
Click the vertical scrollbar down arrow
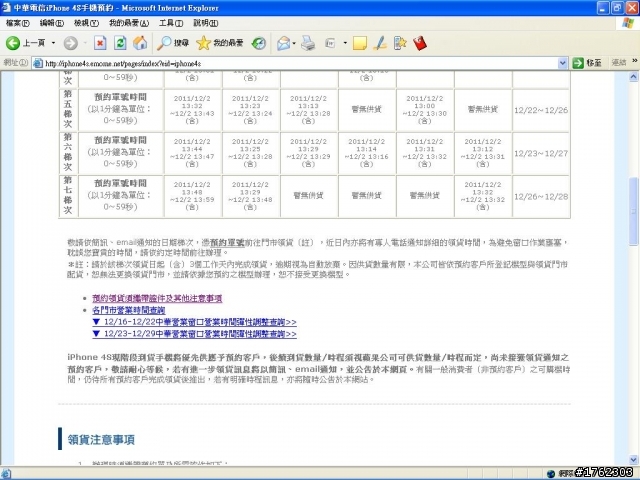[x=633, y=460]
